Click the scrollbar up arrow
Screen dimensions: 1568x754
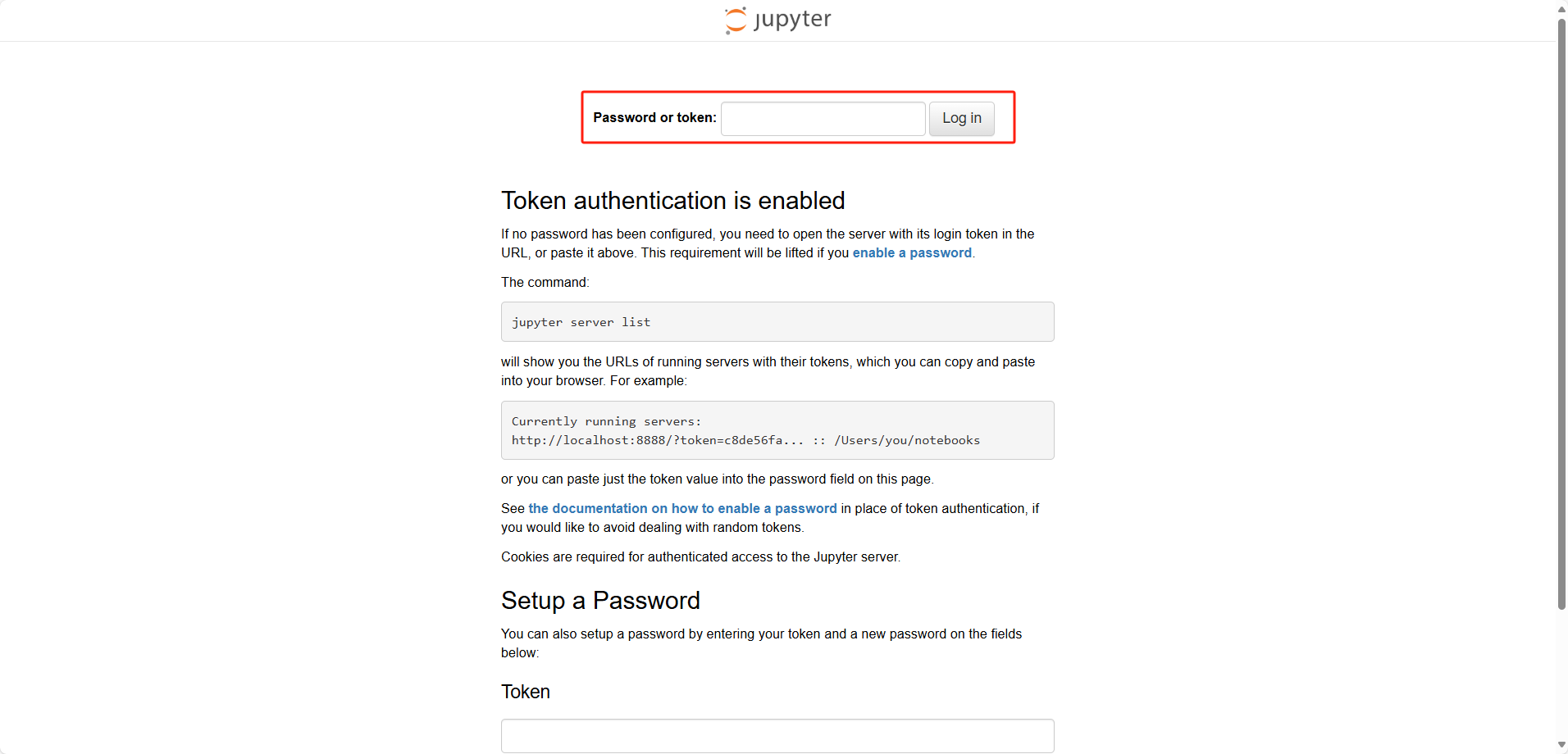[x=1561, y=8]
